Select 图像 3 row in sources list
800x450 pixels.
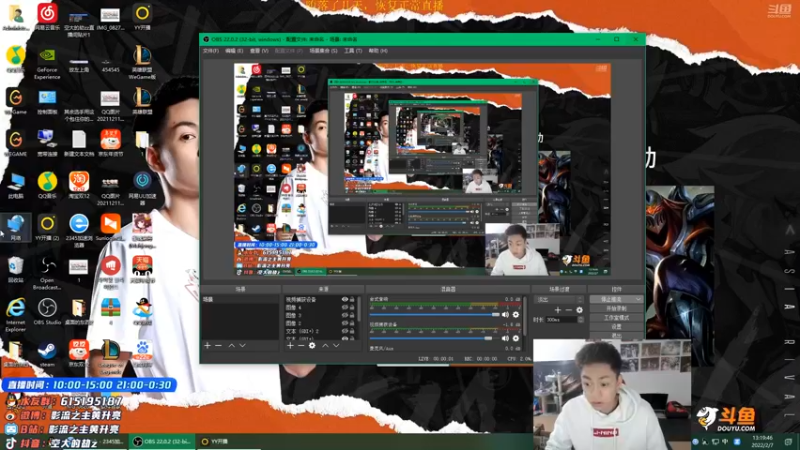pyautogui.click(x=320, y=315)
